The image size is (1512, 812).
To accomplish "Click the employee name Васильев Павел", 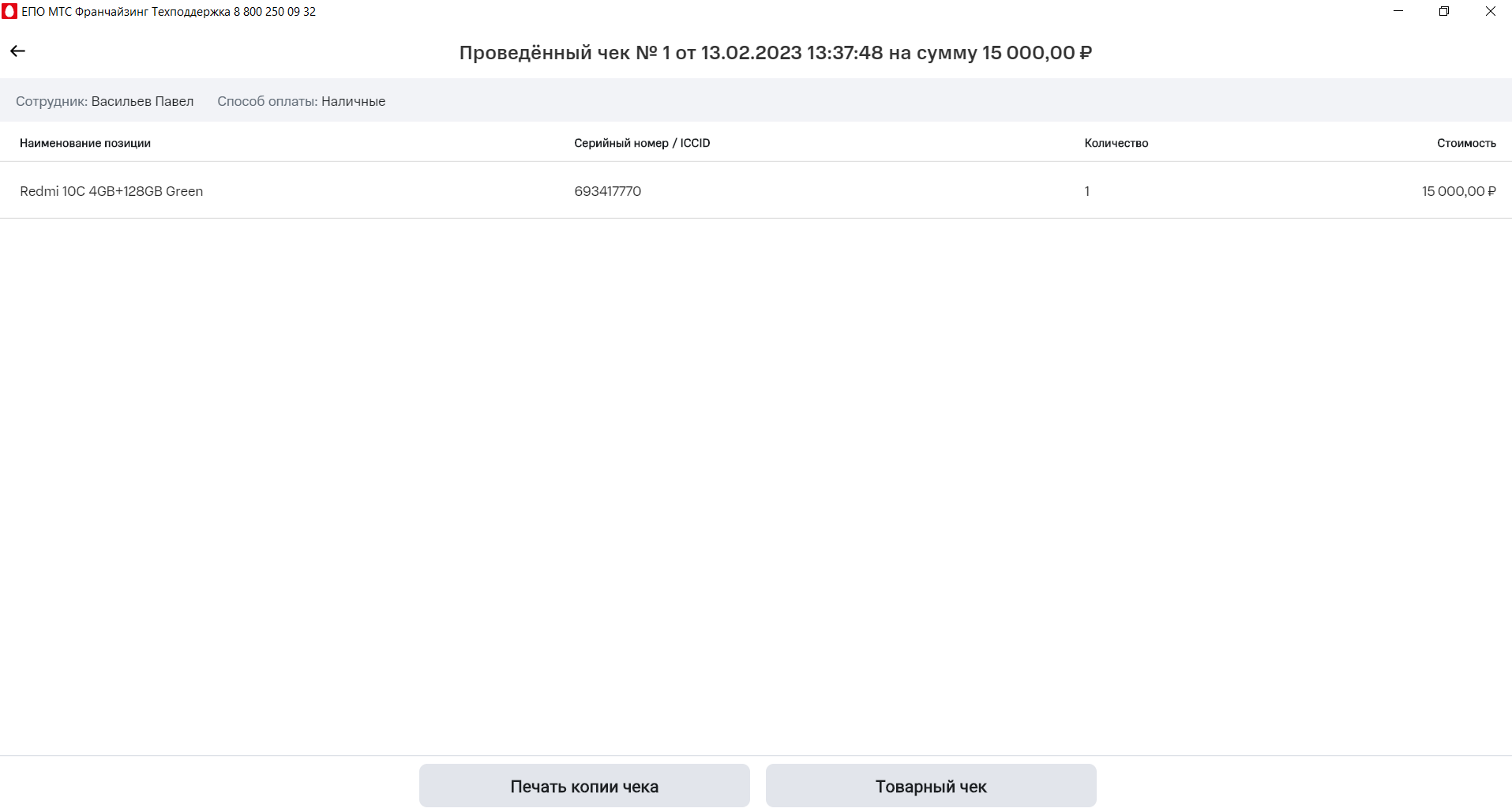I will point(142,101).
